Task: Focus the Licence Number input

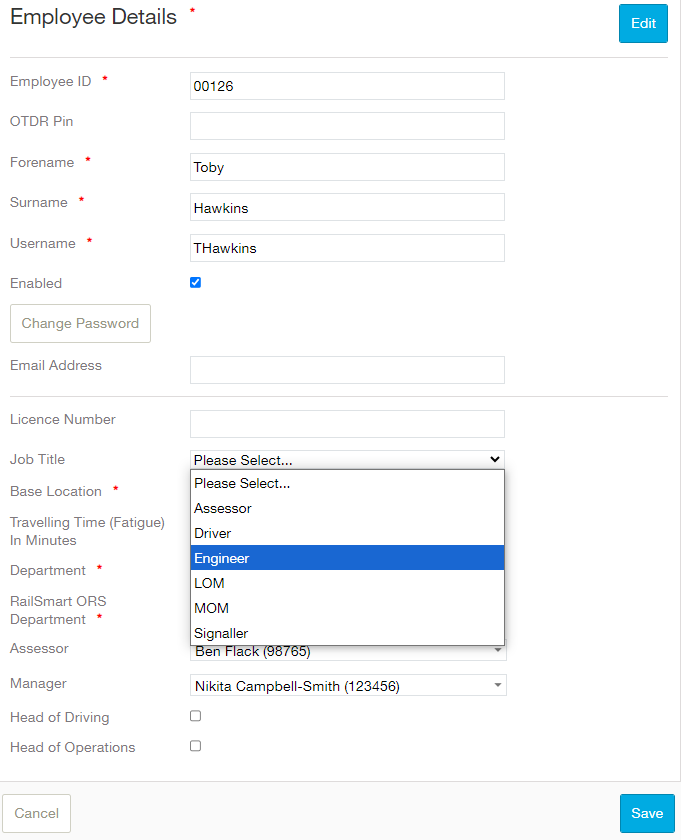Action: (347, 424)
